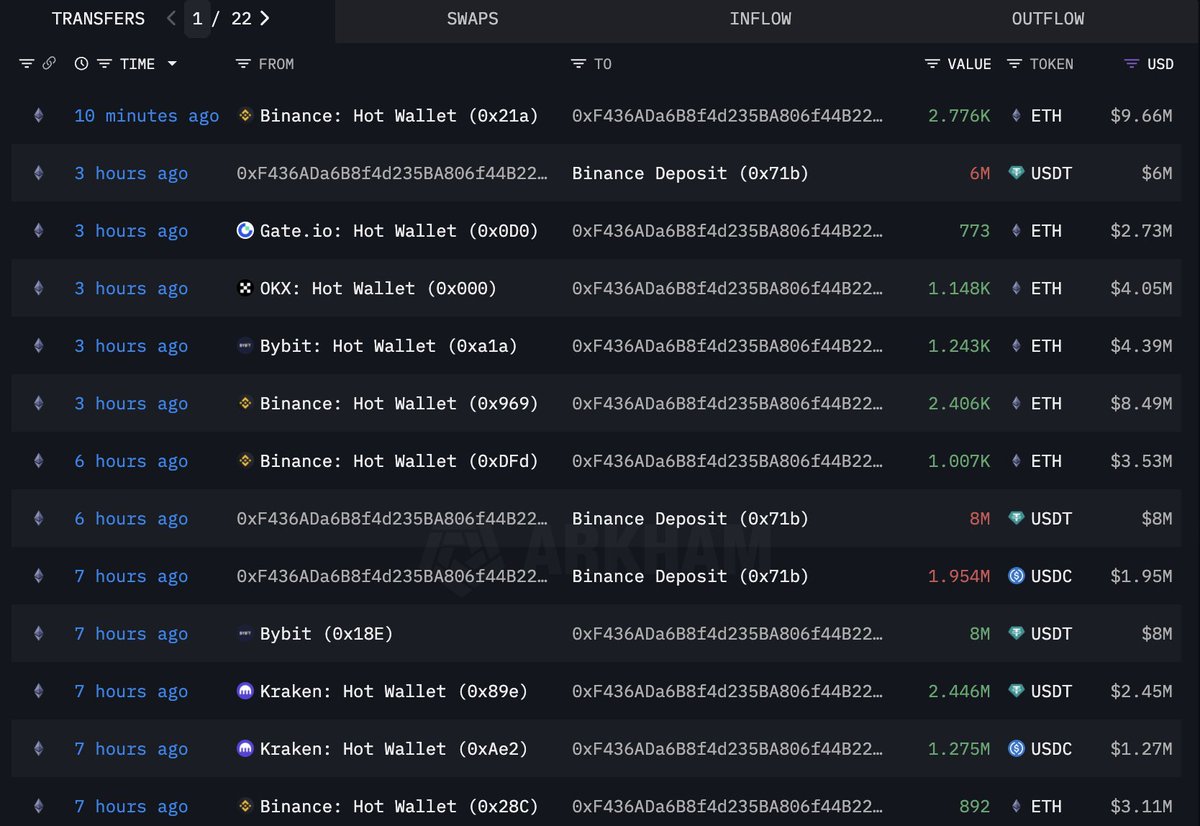Image resolution: width=1200 pixels, height=826 pixels.
Task: Click Binance logo in 0x21a row
Action: [245, 116]
